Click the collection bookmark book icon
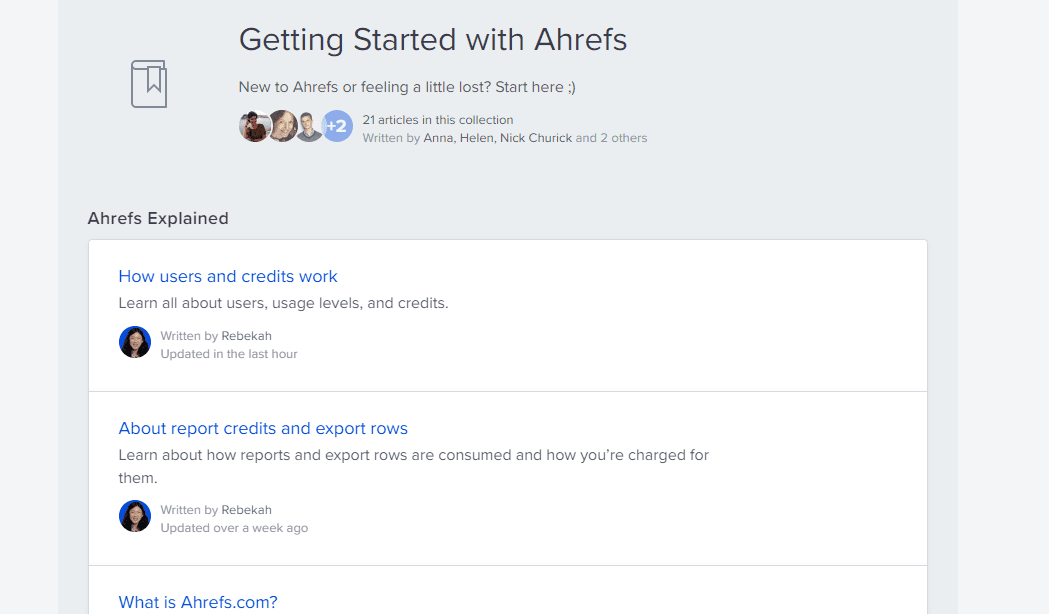 [x=149, y=84]
